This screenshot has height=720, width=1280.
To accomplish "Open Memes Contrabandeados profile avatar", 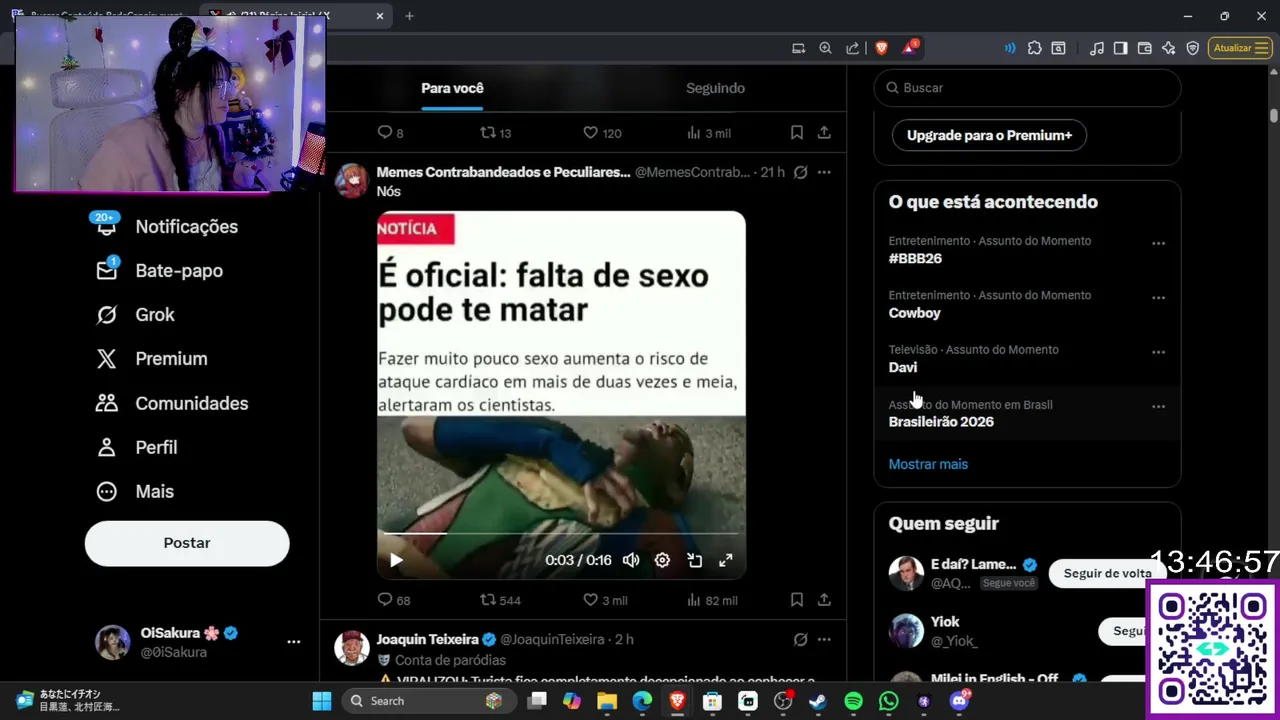I will pos(351,181).
